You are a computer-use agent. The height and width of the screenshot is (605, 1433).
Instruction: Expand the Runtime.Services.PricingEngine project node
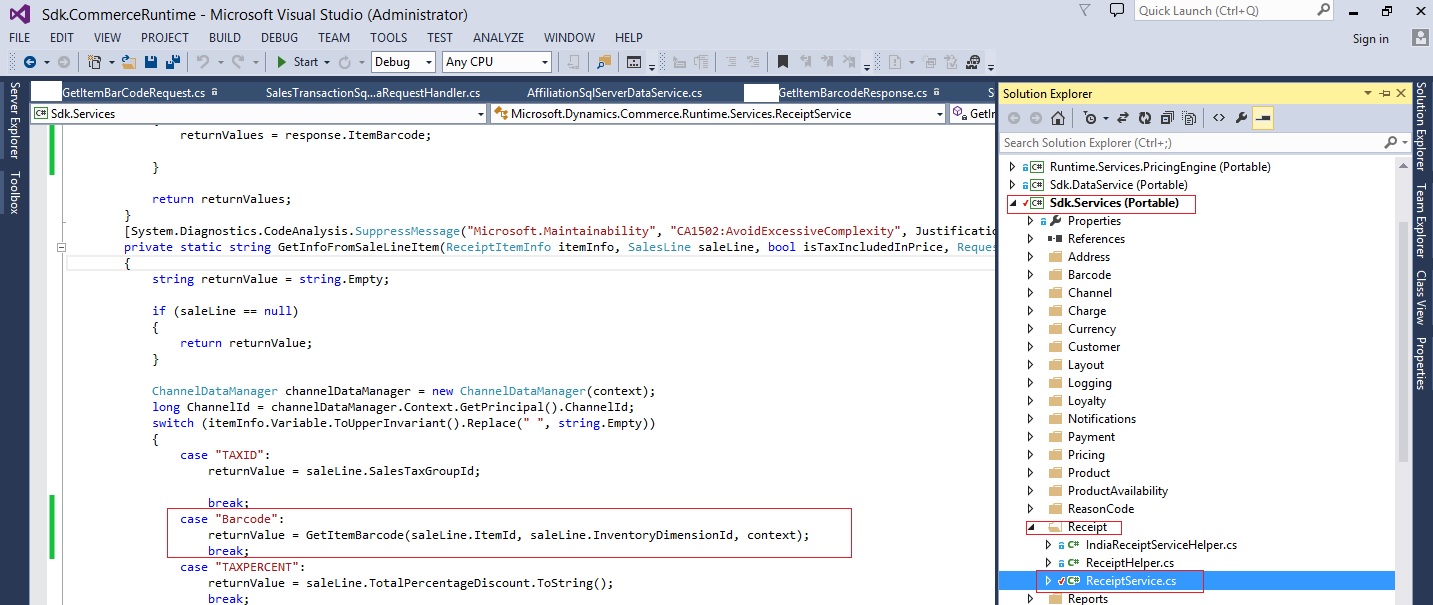[x=1013, y=167]
